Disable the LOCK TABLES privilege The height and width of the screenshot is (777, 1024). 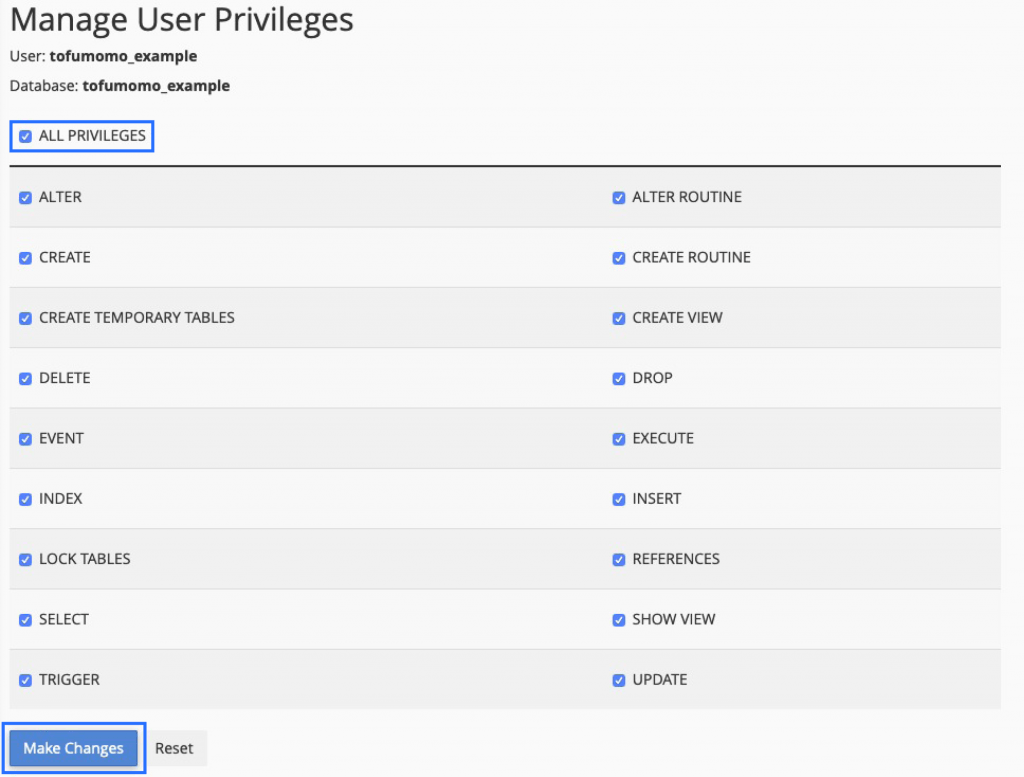(25, 559)
